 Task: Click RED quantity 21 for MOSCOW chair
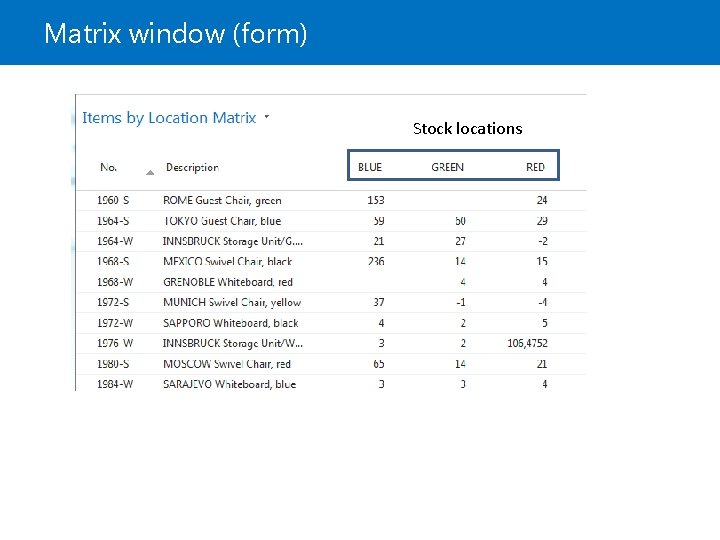[542, 364]
